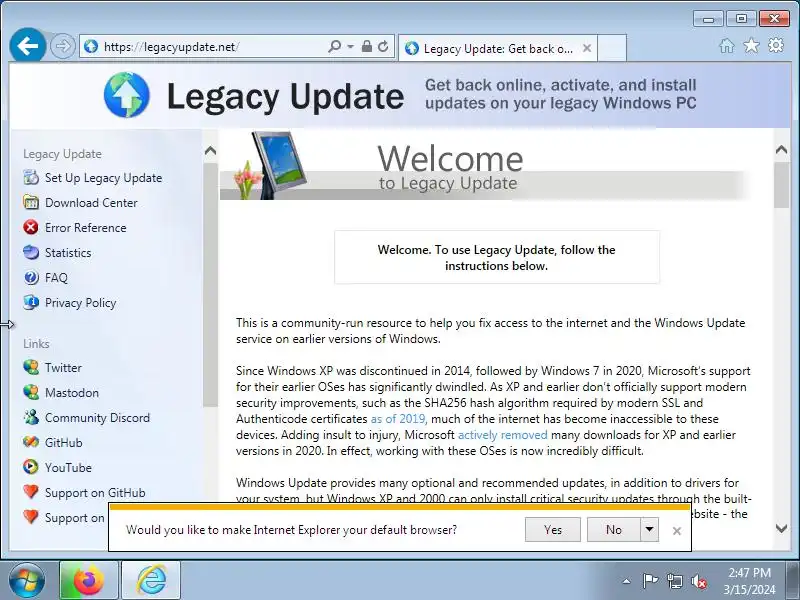Follow the 'actively removed' hyperlink
Image resolution: width=800 pixels, height=600 pixels.
tap(503, 435)
